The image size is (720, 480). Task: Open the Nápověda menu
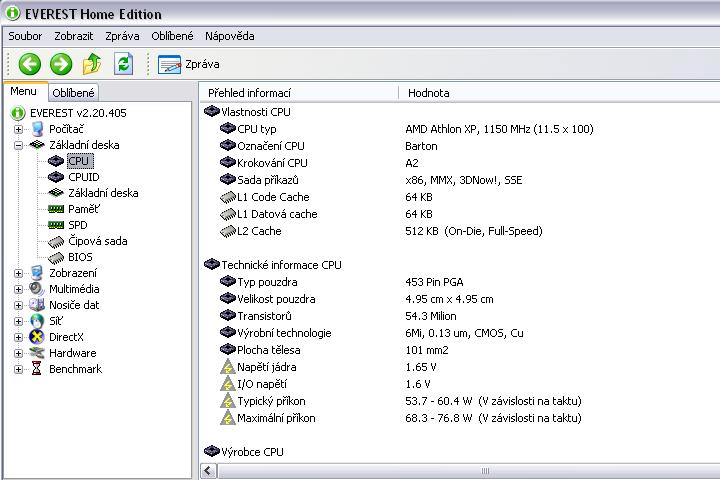coord(230,36)
